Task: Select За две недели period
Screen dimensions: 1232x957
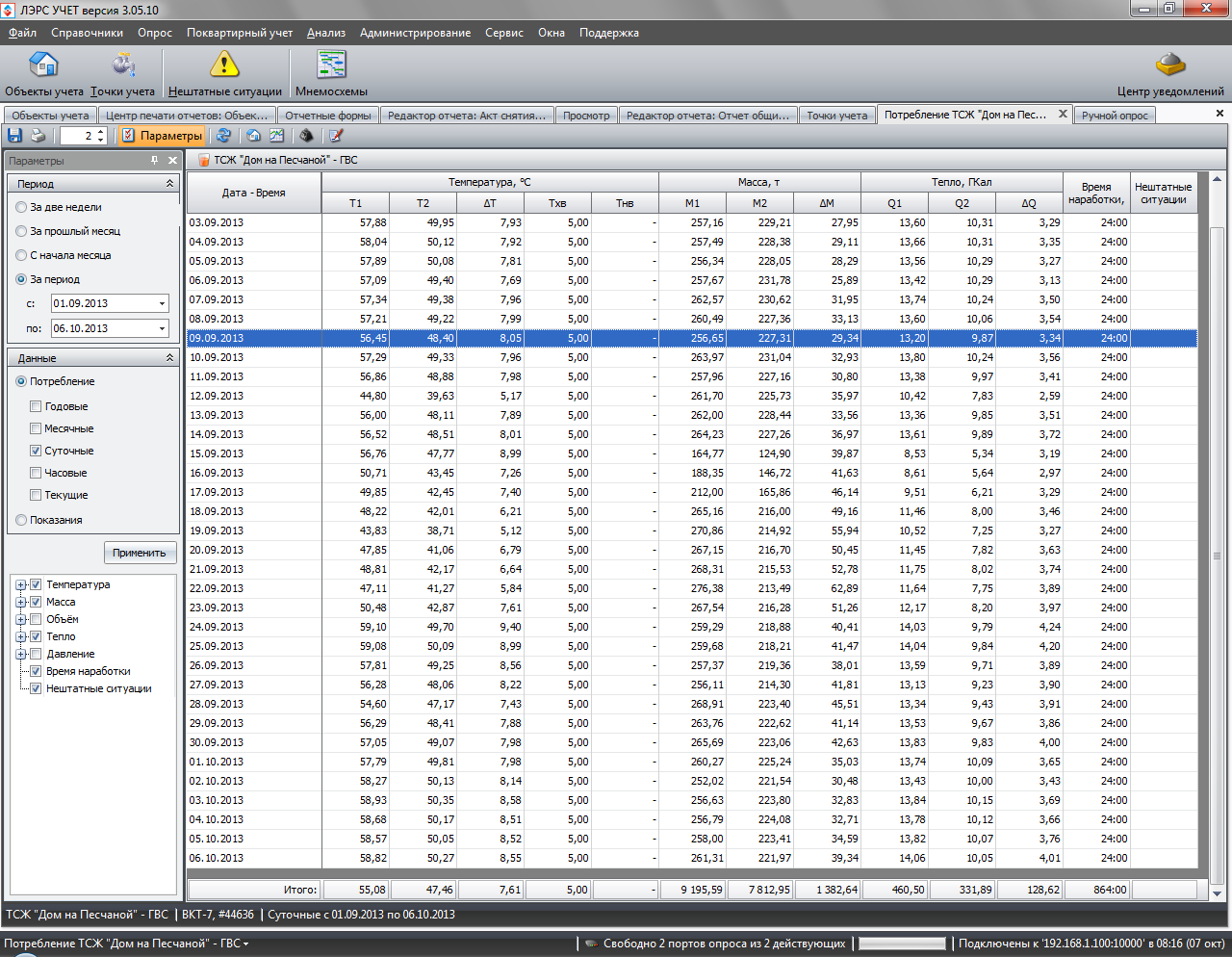Action: 22,207
